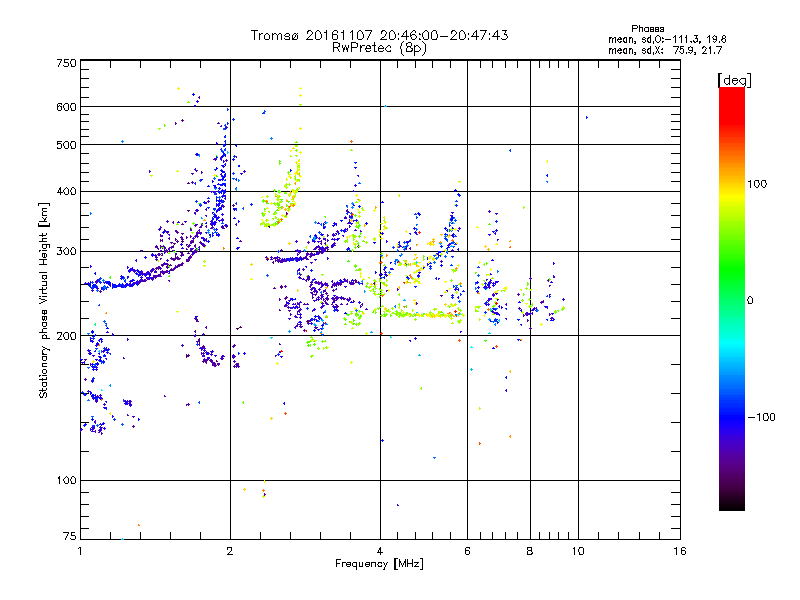Click the plot title 'Tromsø 20161107 20:46:00-20:47:43'
The width and height of the screenshot is (800, 600).
coord(379,35)
